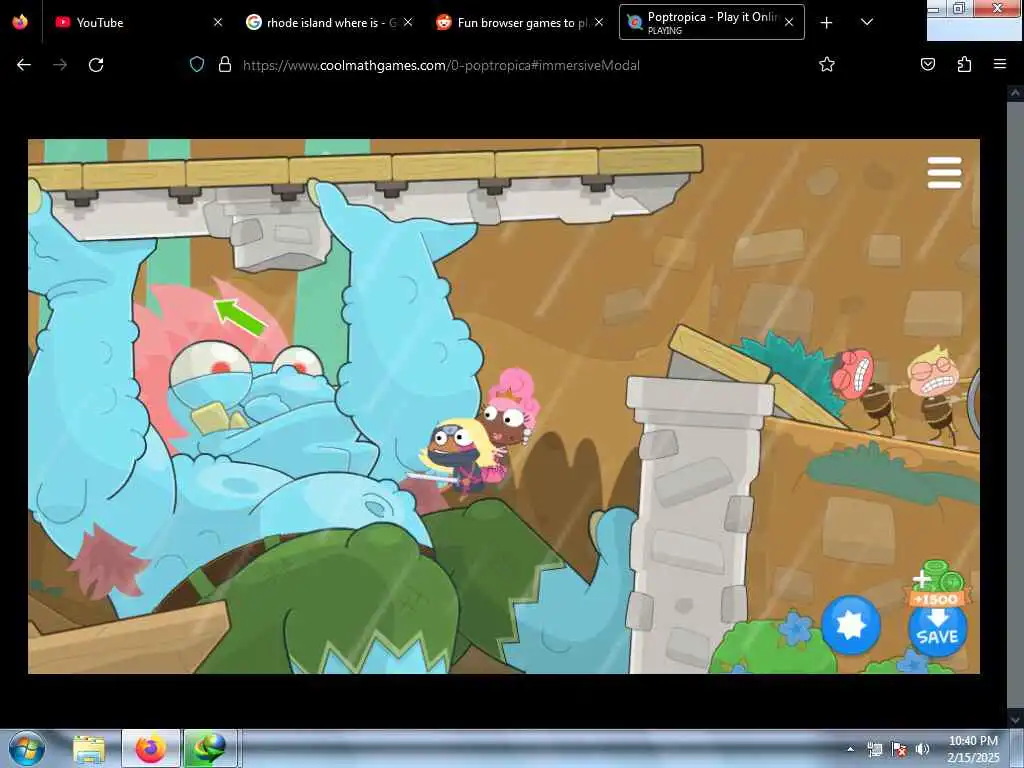Open the tracking protection shield panel

(x=197, y=65)
